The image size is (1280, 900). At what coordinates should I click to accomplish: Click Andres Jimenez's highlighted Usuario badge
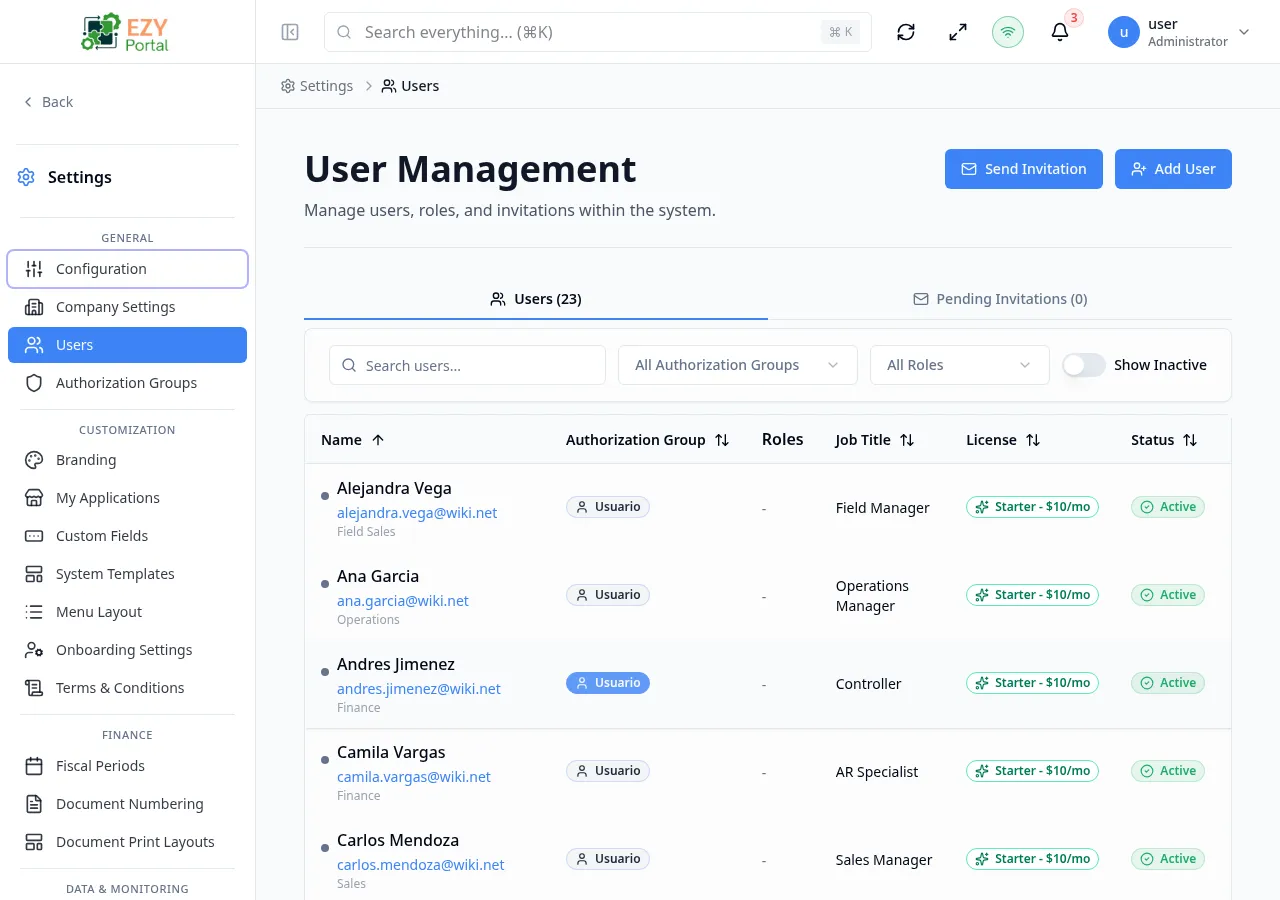tap(608, 683)
